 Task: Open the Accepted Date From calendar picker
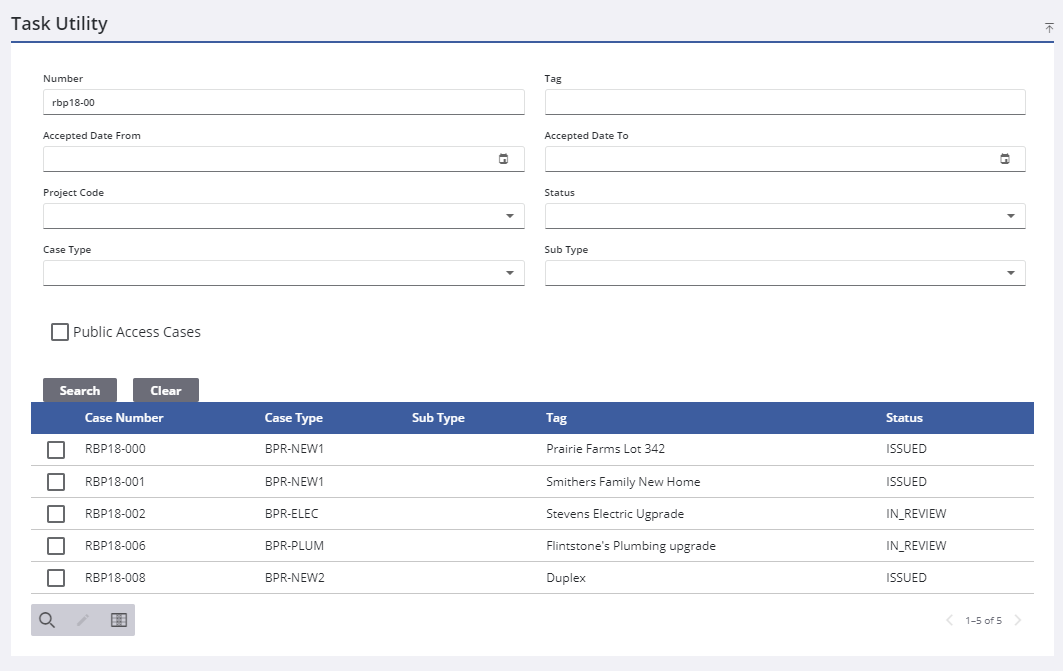click(504, 159)
